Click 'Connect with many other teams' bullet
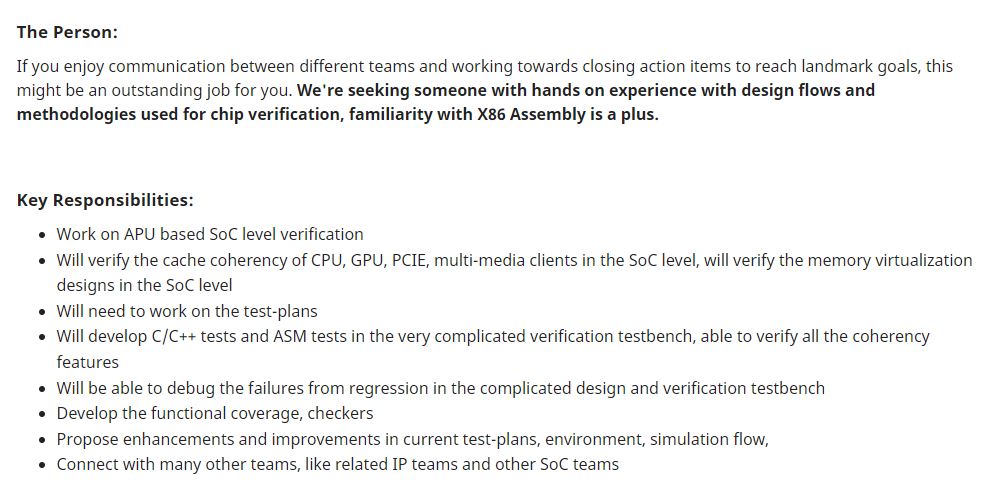The width and height of the screenshot is (1006, 494). [x=176, y=464]
